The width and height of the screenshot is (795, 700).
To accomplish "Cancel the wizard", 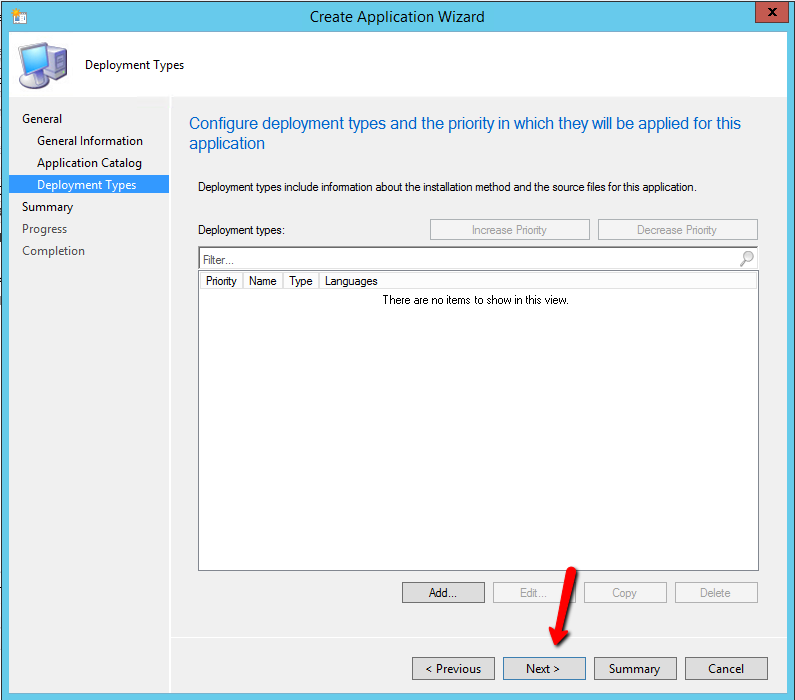I will tap(726, 669).
